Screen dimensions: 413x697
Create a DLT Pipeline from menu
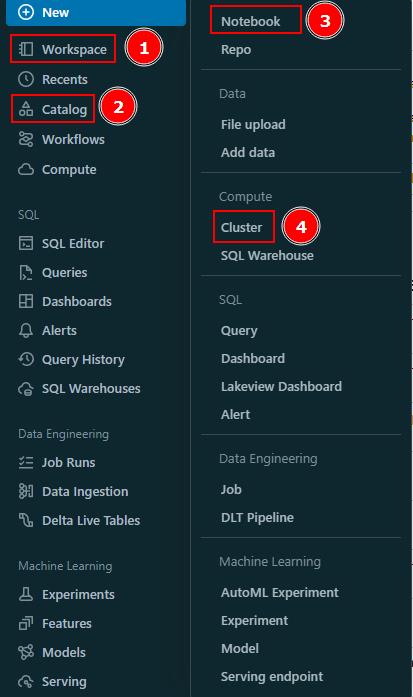click(x=257, y=517)
